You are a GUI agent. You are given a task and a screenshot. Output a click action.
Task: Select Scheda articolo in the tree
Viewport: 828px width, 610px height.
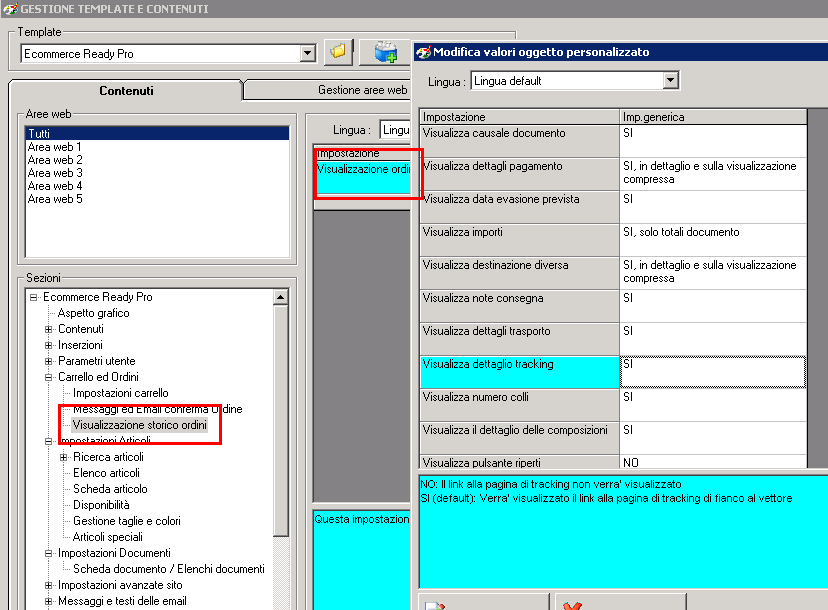click(110, 489)
